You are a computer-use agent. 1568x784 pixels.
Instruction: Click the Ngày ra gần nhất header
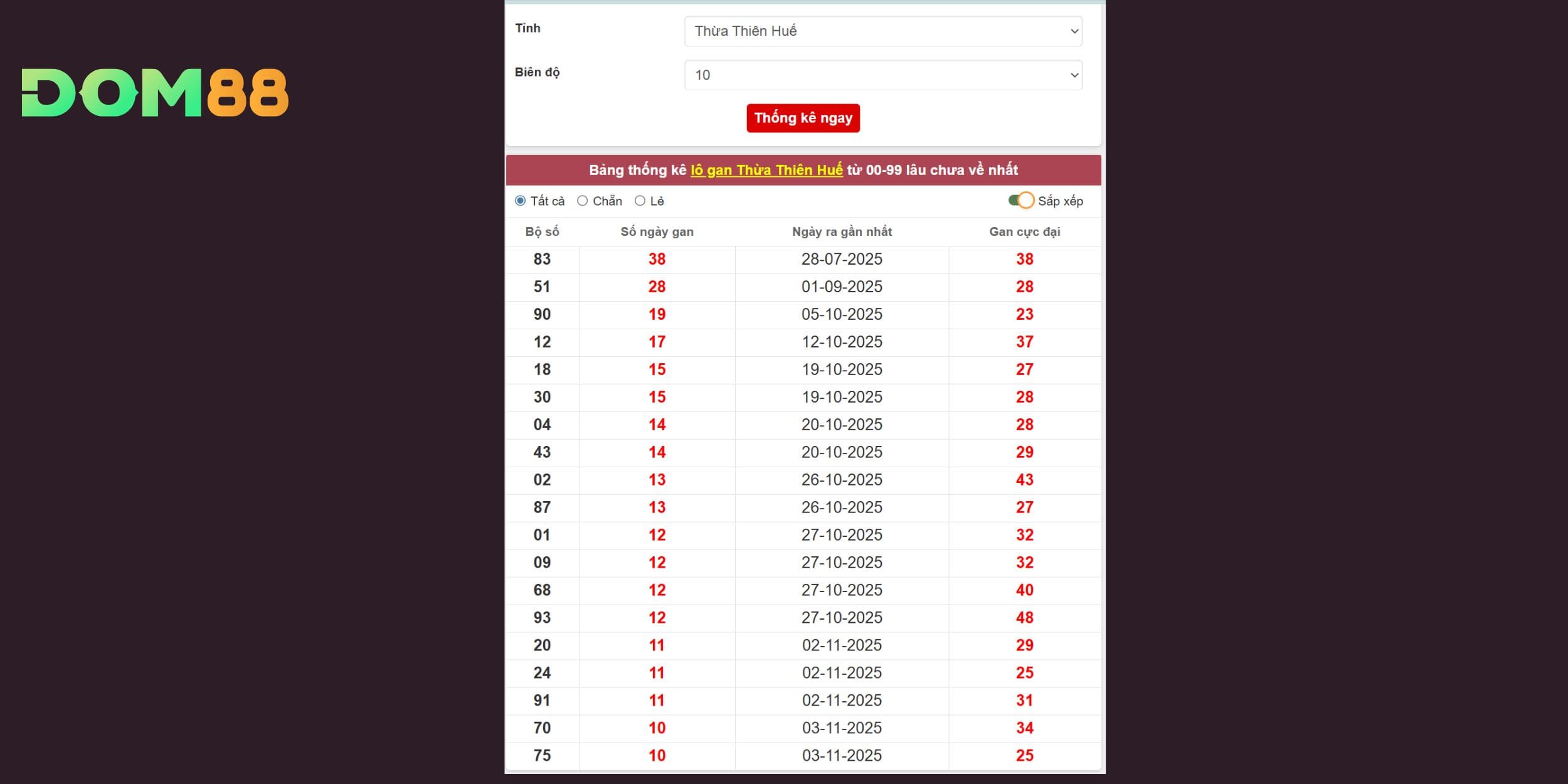coord(842,232)
